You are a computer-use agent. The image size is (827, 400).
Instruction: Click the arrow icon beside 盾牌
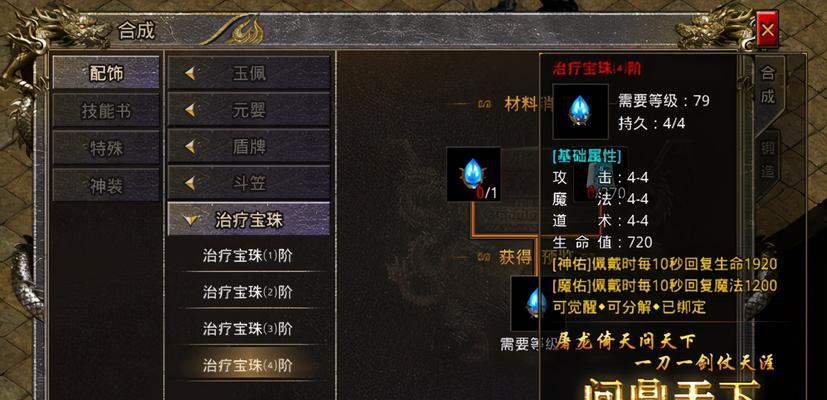click(x=190, y=147)
